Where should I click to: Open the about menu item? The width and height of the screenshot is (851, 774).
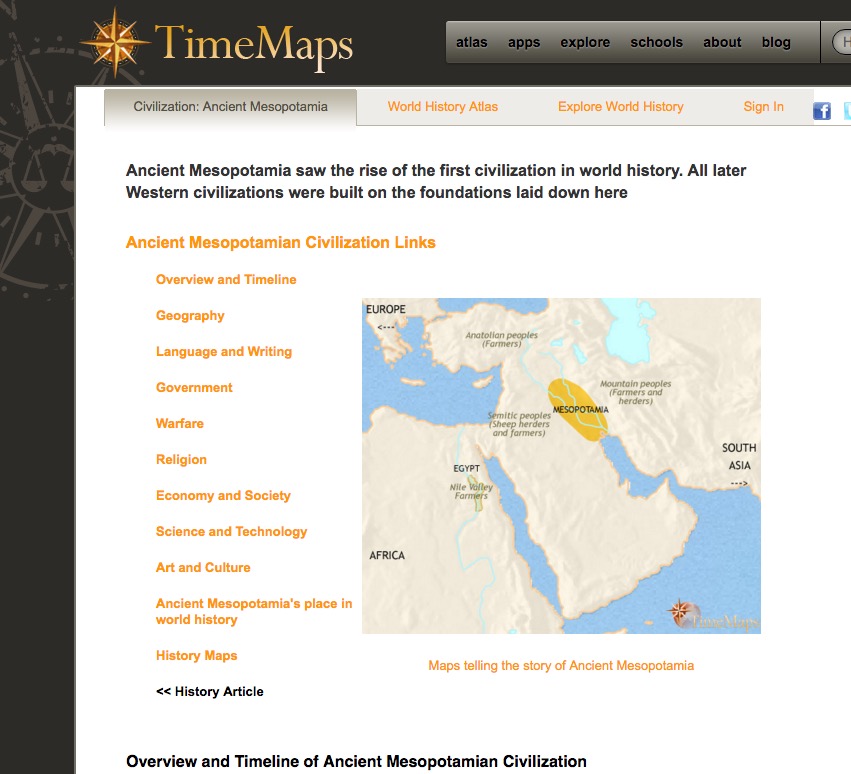click(x=722, y=42)
